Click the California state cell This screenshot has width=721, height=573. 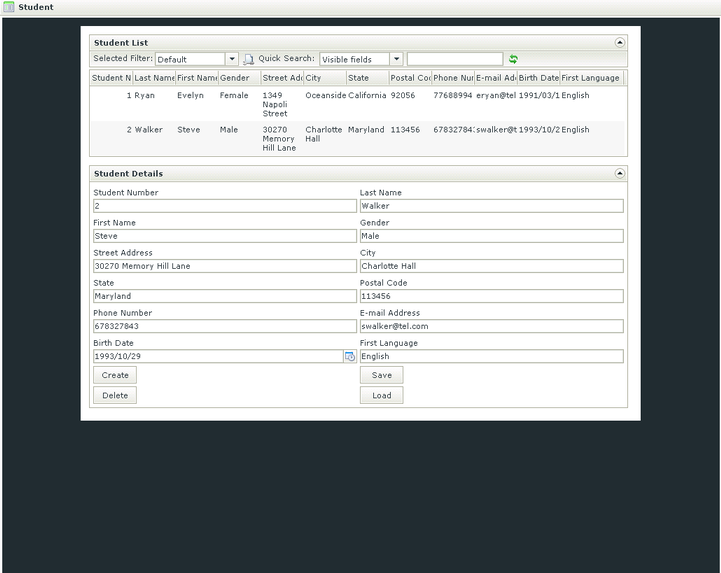point(367,95)
